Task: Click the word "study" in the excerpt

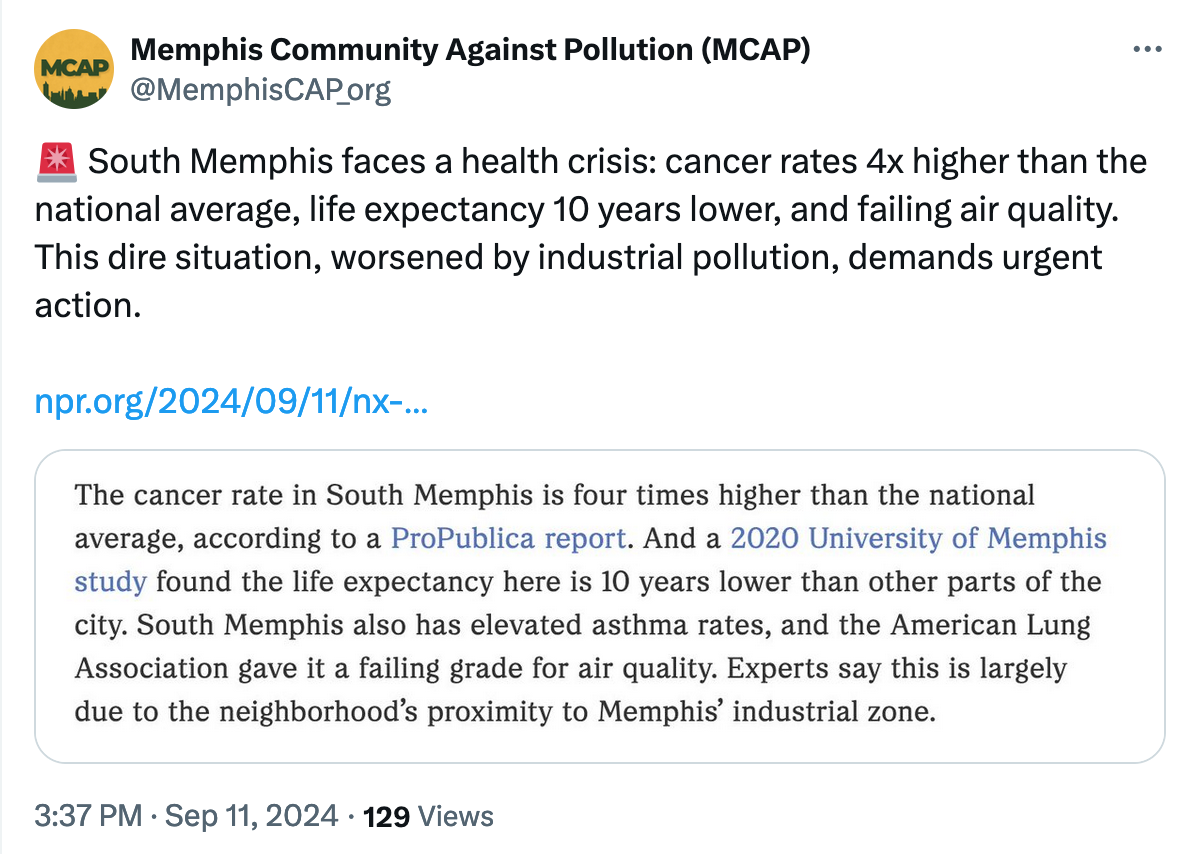Action: tap(110, 581)
